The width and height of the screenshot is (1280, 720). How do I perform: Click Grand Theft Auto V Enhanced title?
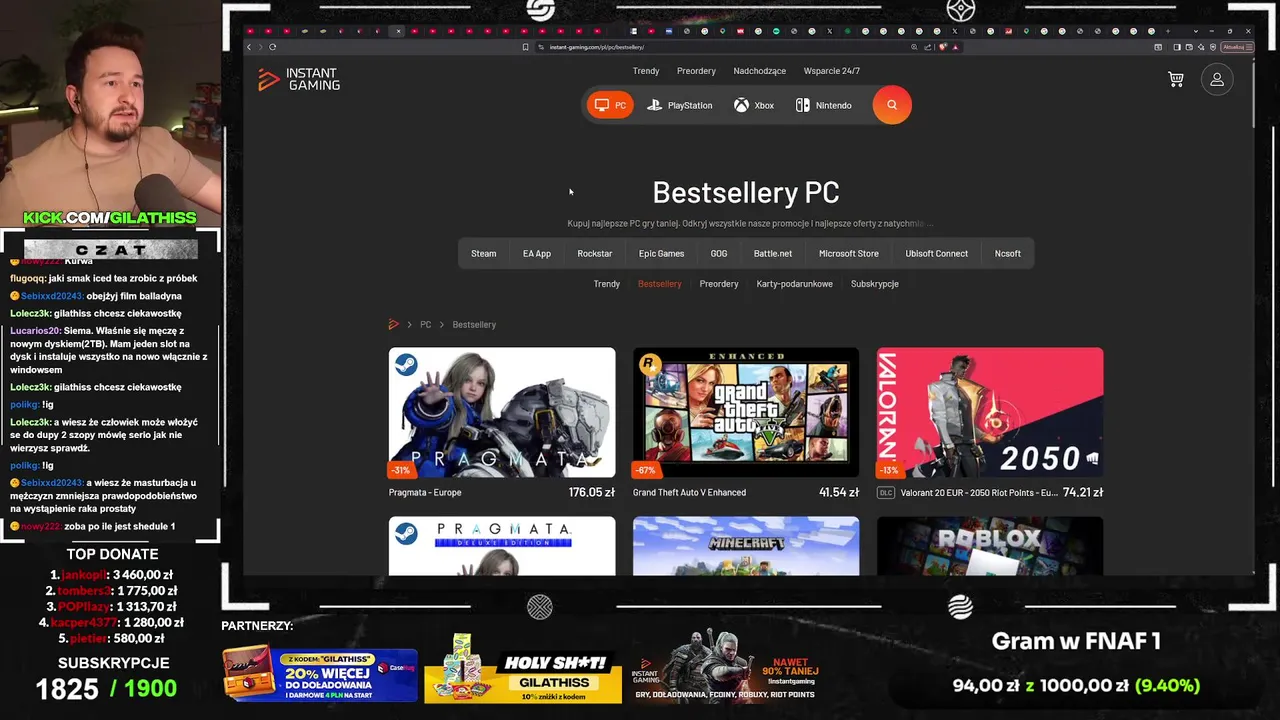pyautogui.click(x=689, y=493)
